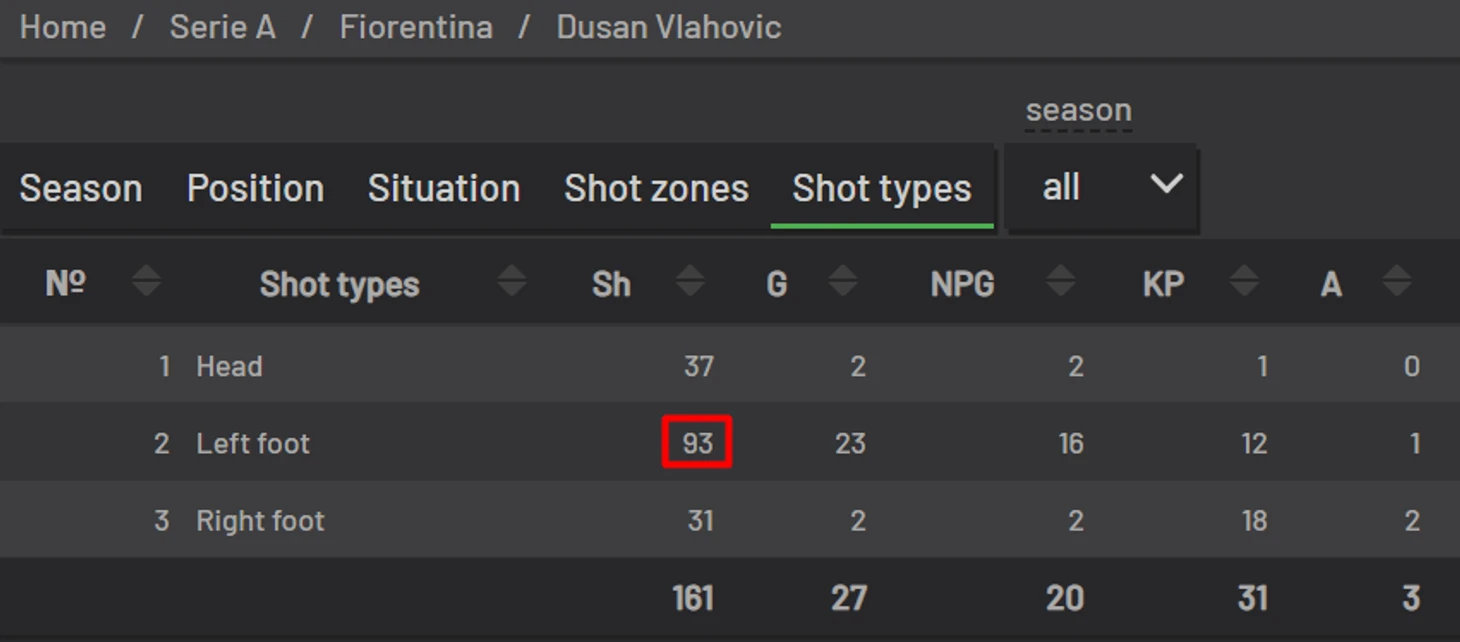Viewport: 1460px width, 642px height.
Task: Sort table by G column arrows
Action: [843, 283]
